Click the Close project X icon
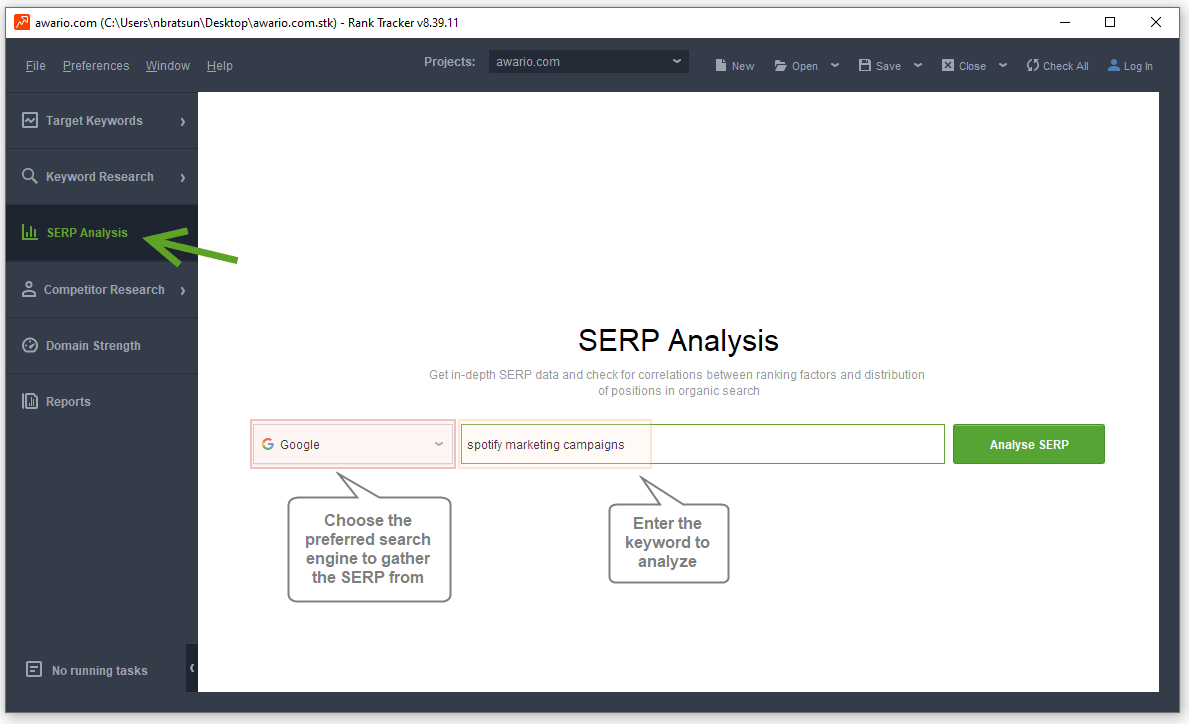 (x=948, y=65)
